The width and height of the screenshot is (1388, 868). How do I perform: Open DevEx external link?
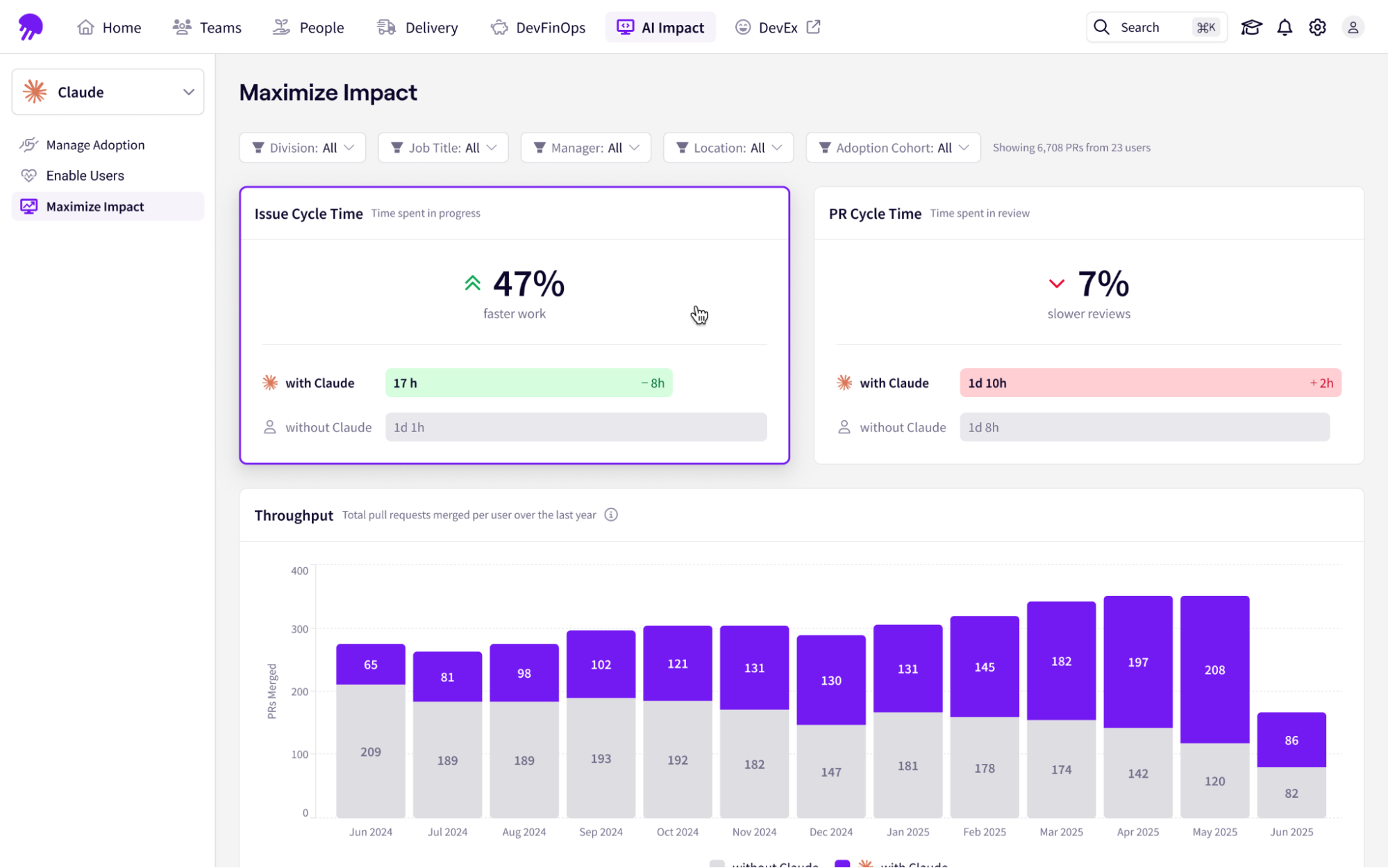(778, 27)
